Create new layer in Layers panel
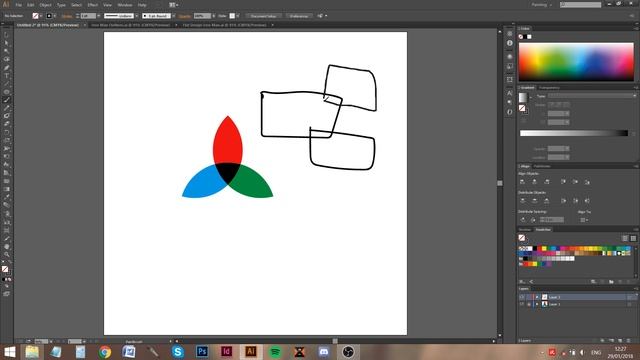 coord(620,340)
